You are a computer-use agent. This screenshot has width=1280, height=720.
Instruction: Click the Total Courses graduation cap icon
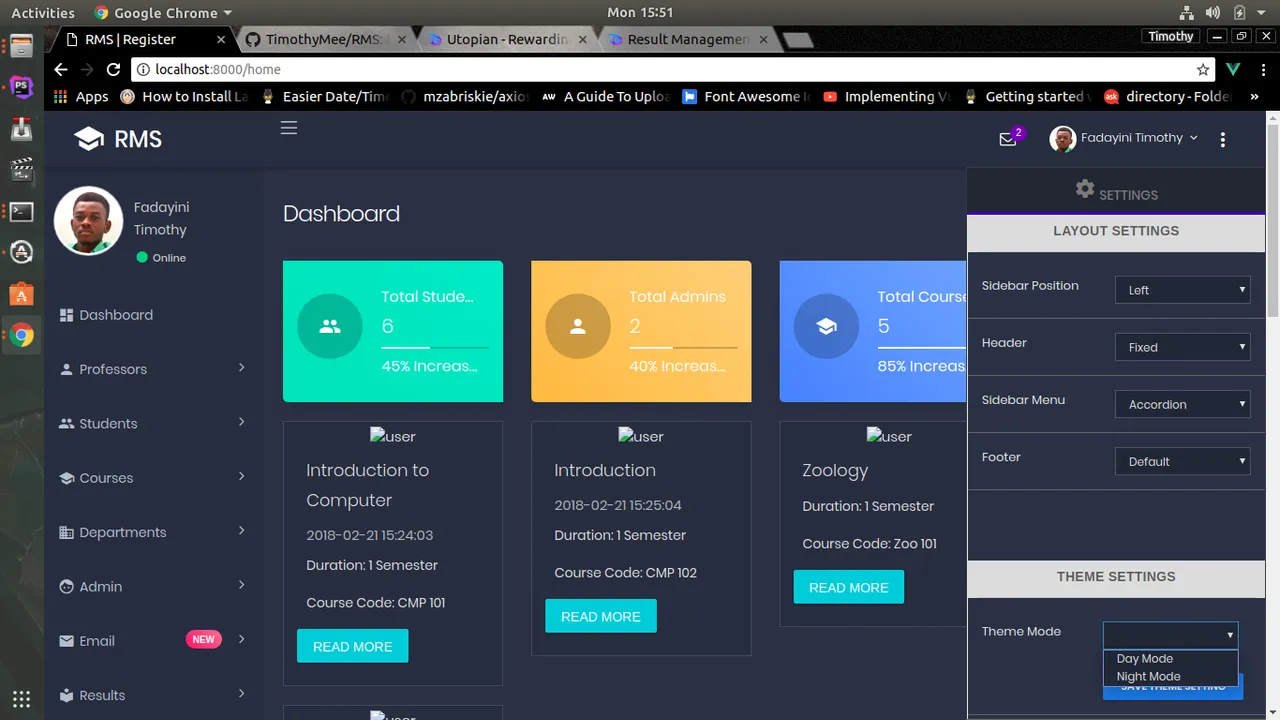click(x=826, y=326)
